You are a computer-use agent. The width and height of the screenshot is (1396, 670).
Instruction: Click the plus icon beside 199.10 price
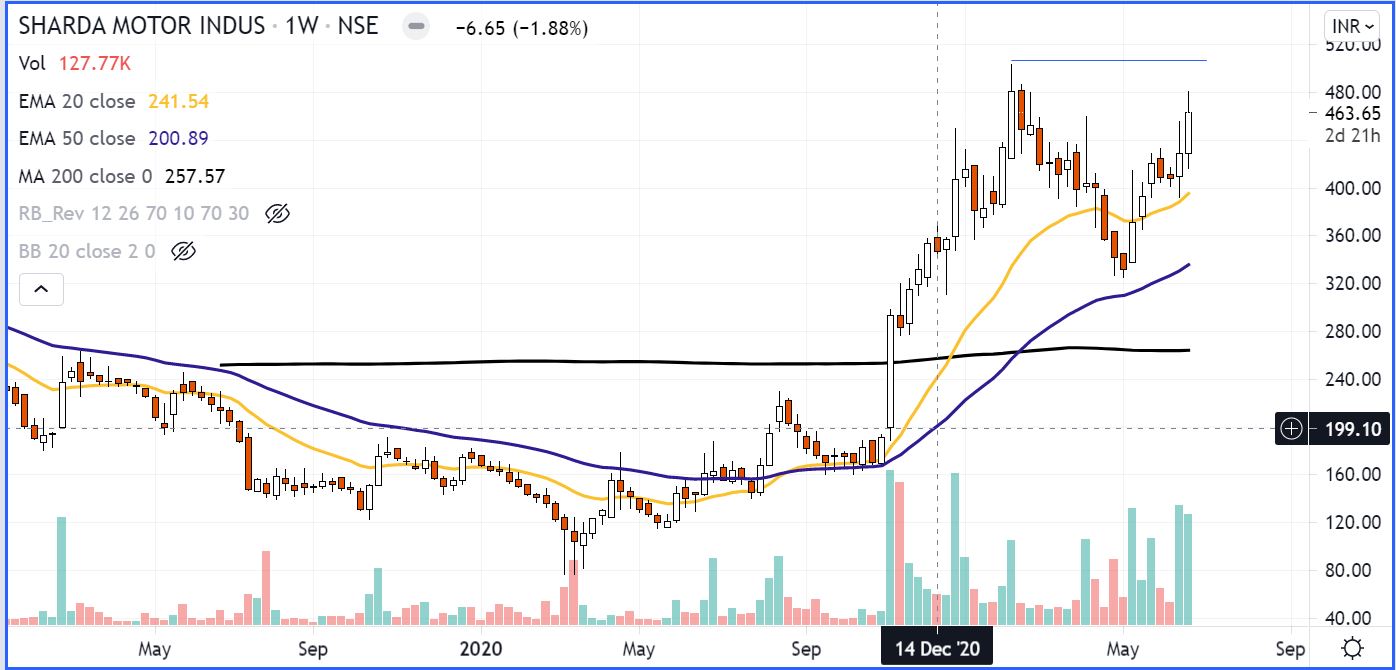(1292, 430)
